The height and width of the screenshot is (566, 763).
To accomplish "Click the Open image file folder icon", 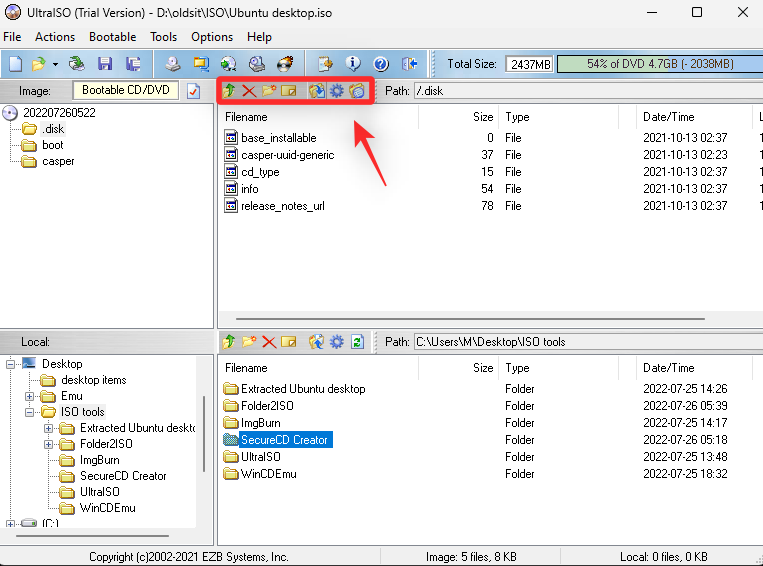I will pyautogui.click(x=38, y=64).
